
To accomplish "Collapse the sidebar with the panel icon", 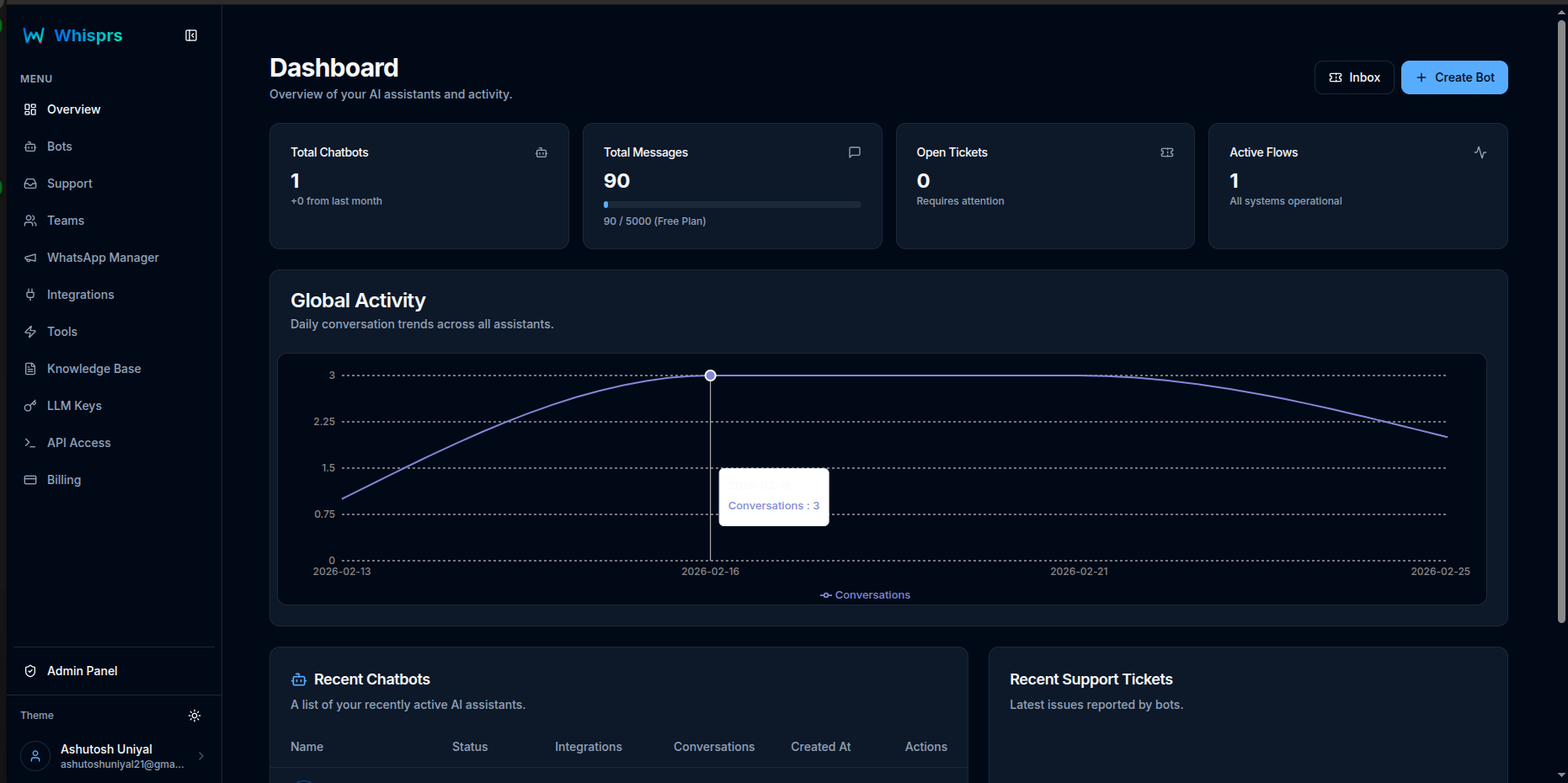I will click(191, 35).
